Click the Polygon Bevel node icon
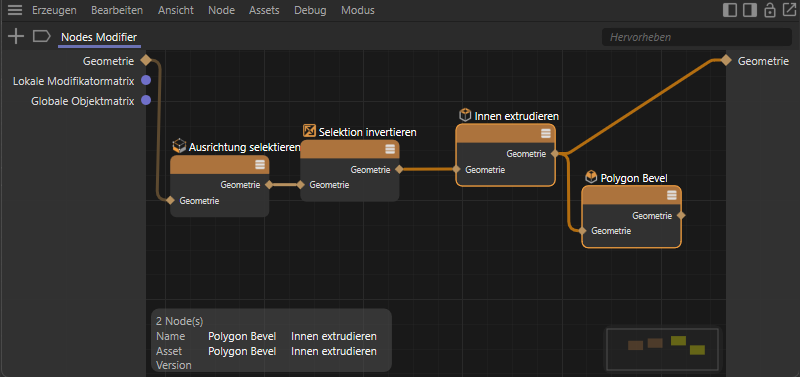Viewport: 800px width, 377px height. point(591,177)
